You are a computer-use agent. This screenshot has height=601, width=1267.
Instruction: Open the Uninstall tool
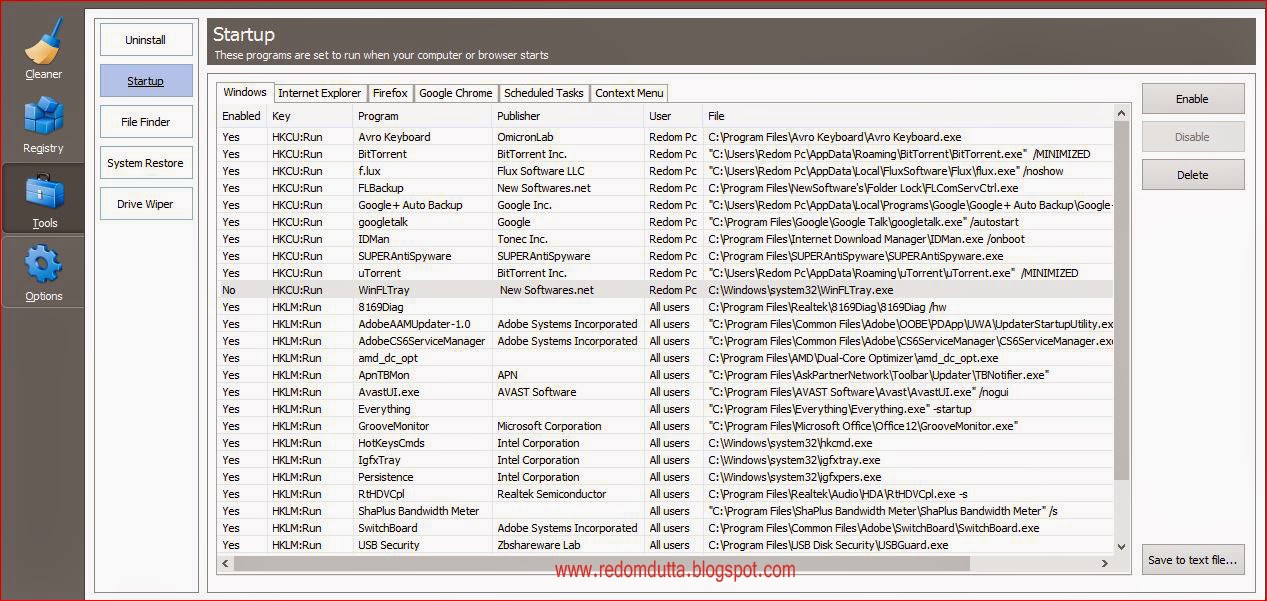coord(146,40)
